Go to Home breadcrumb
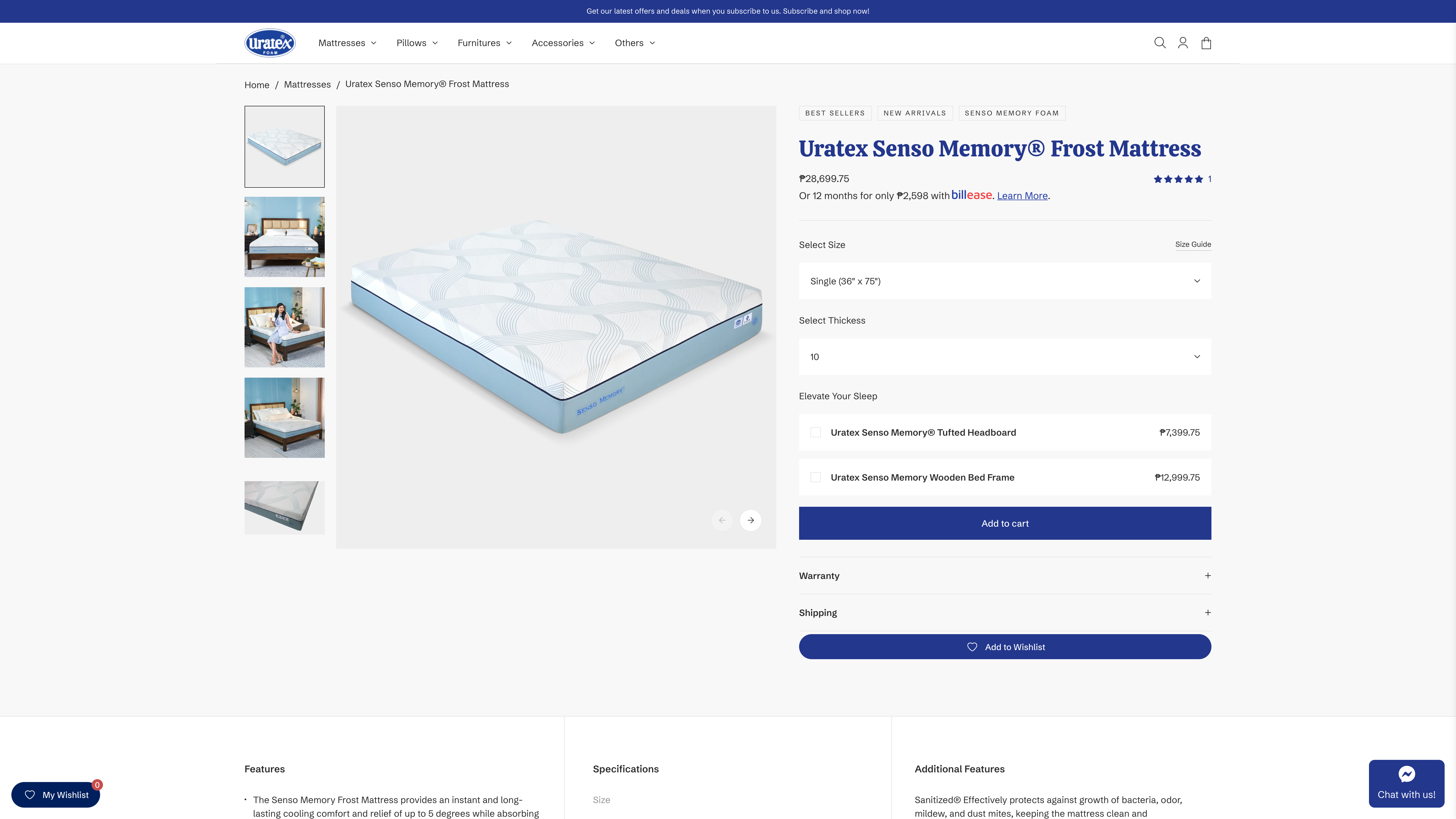Image resolution: width=1456 pixels, height=819 pixels. click(257, 85)
